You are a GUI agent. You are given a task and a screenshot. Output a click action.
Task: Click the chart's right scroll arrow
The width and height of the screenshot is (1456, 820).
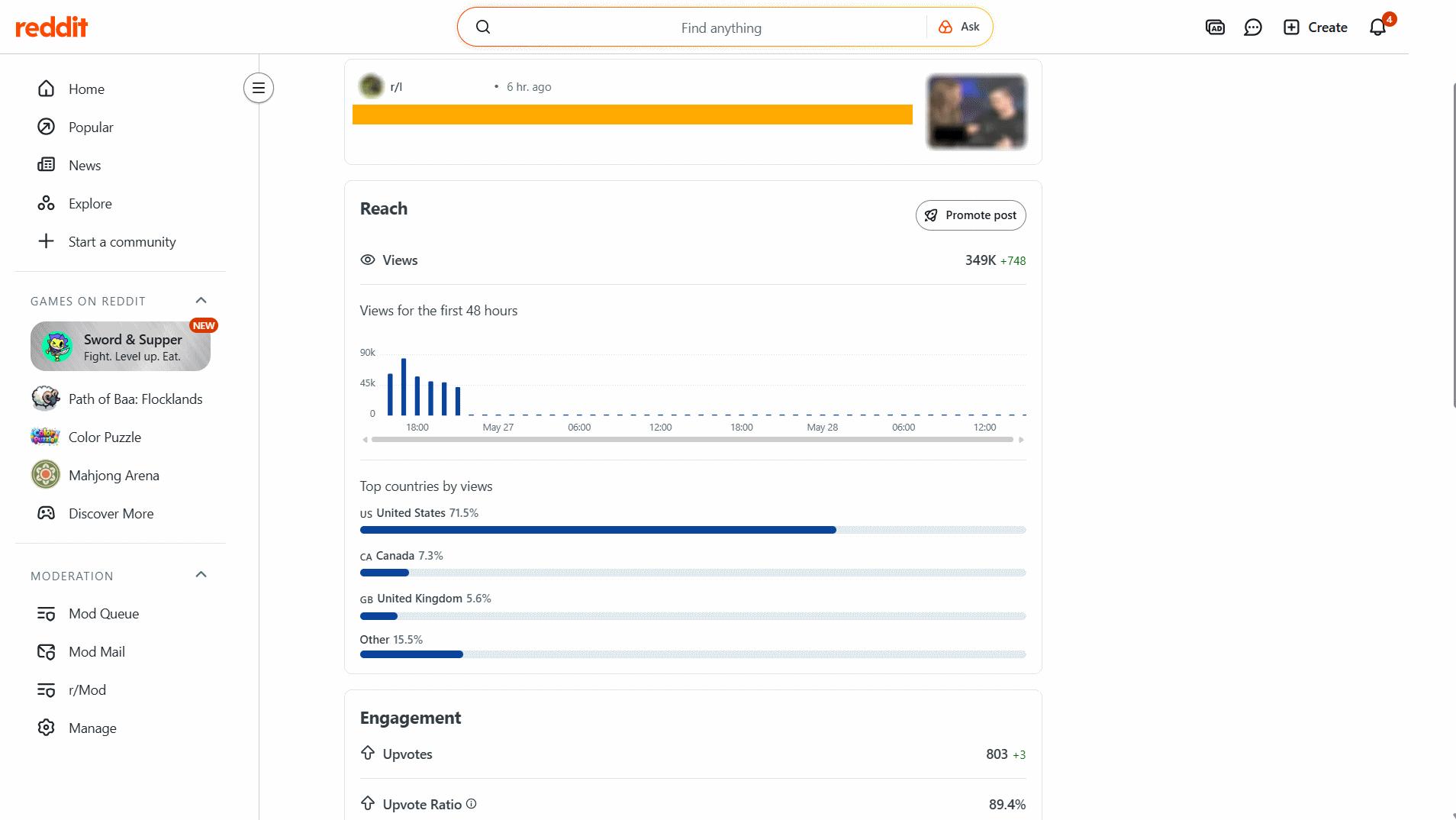point(1021,440)
